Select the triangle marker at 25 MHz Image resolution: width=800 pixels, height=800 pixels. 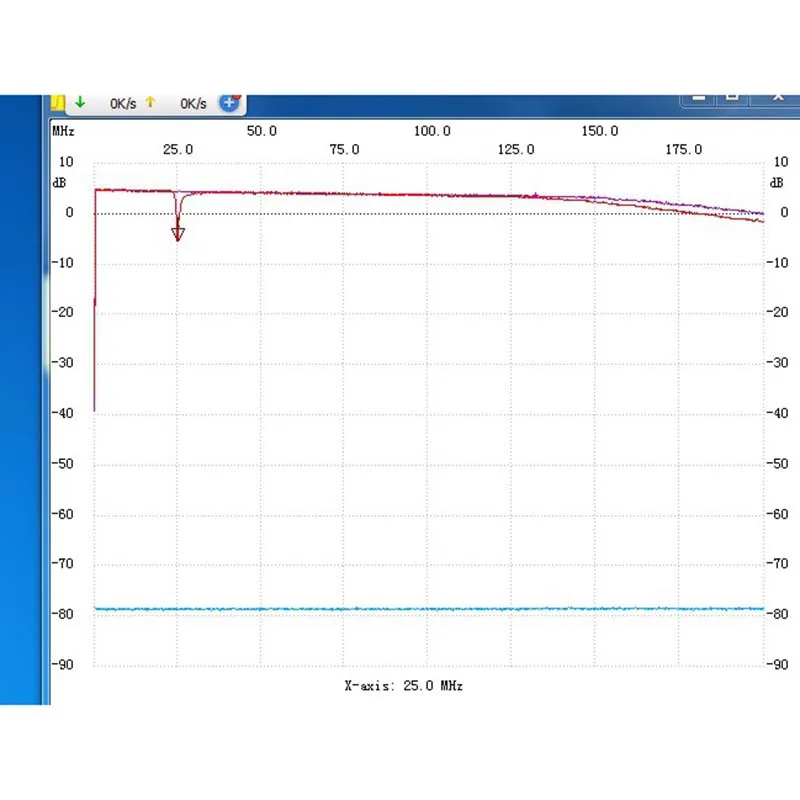(178, 234)
